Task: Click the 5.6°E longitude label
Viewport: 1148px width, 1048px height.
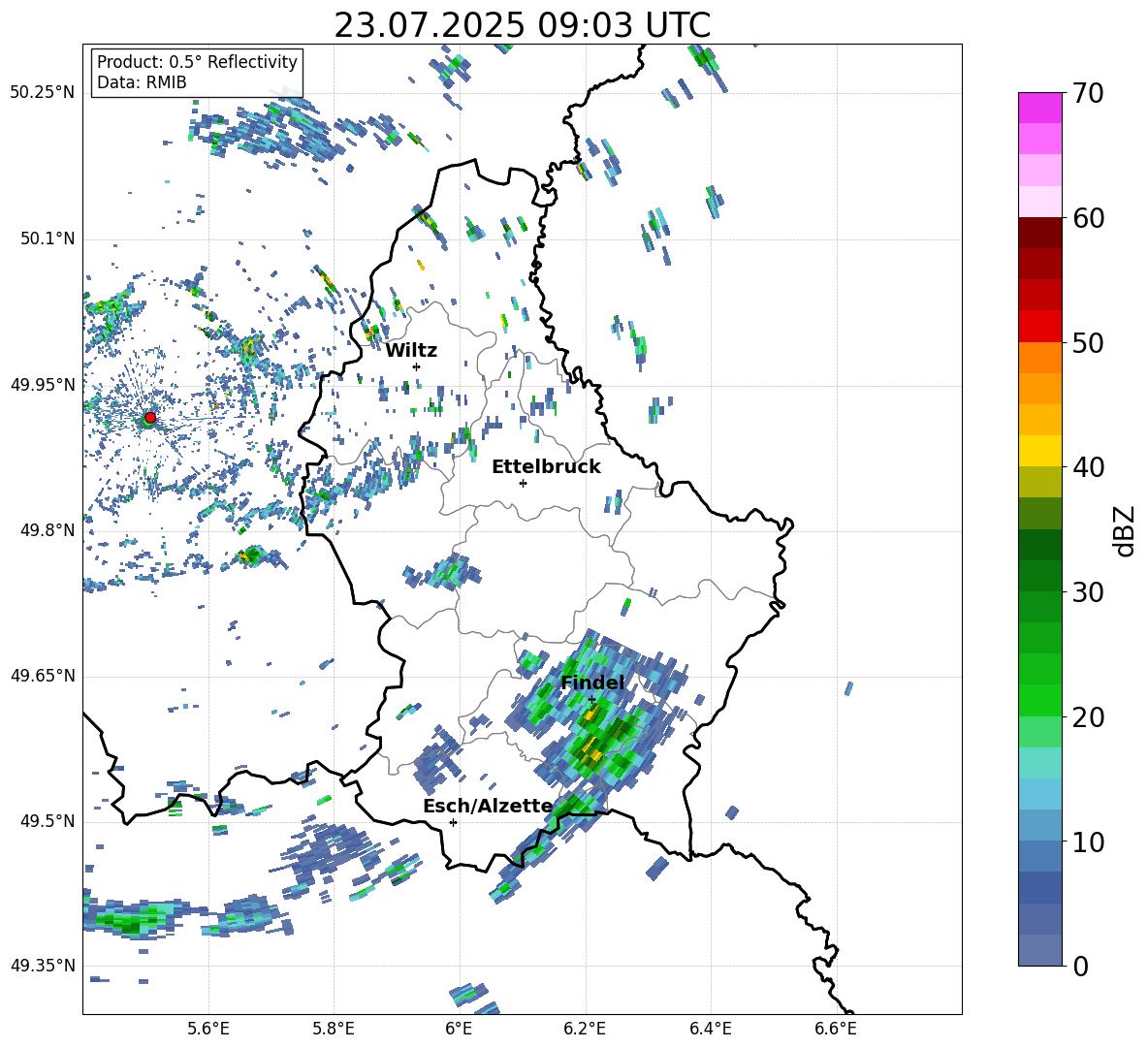Action: pyautogui.click(x=208, y=1030)
